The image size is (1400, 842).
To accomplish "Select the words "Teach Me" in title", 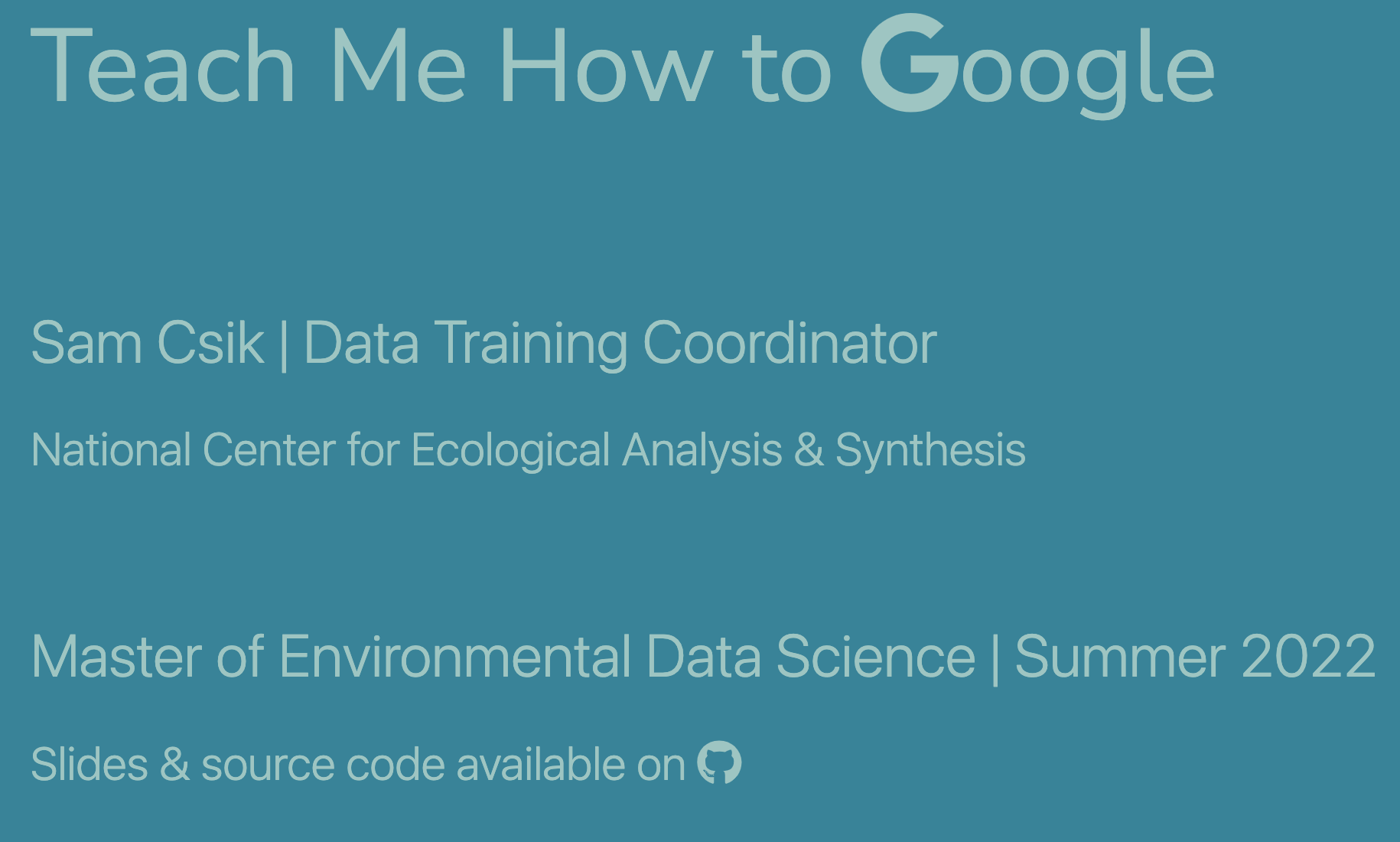I will 248,66.
